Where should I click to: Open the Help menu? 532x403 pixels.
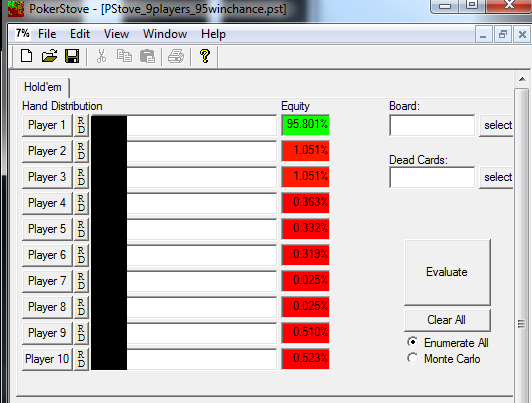pyautogui.click(x=213, y=34)
